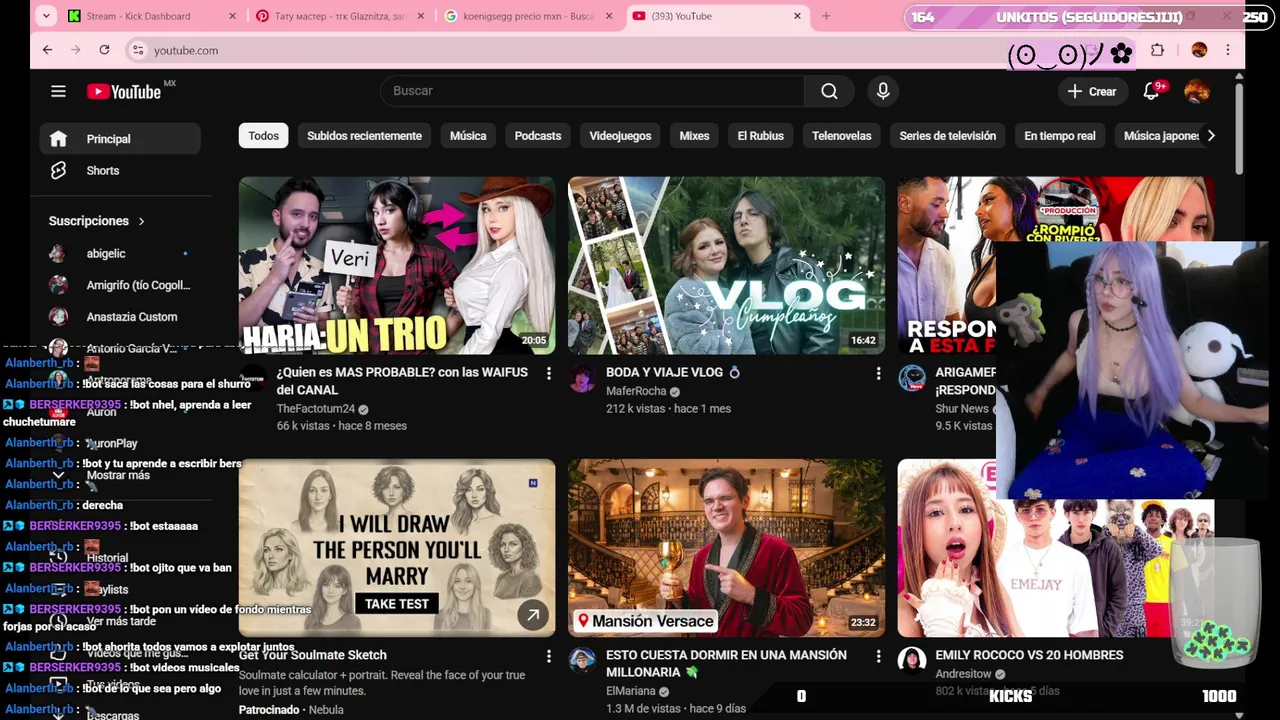
Task: Open the ad's external link arrow icon
Action: [533, 615]
